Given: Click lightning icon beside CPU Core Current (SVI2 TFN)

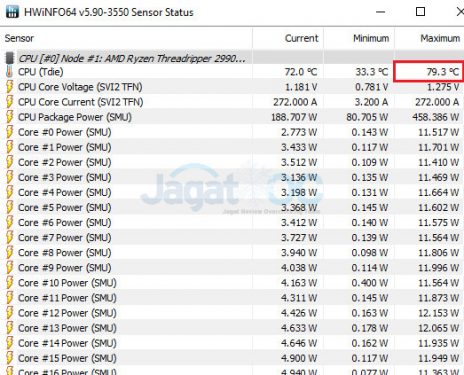Looking at the screenshot, I should 10,102.
